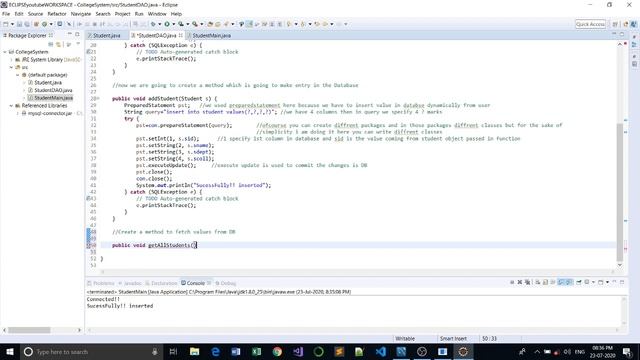The height and width of the screenshot is (360, 640).
Task: Open the Open Console dropdown arrow
Action: pyautogui.click(x=607, y=282)
